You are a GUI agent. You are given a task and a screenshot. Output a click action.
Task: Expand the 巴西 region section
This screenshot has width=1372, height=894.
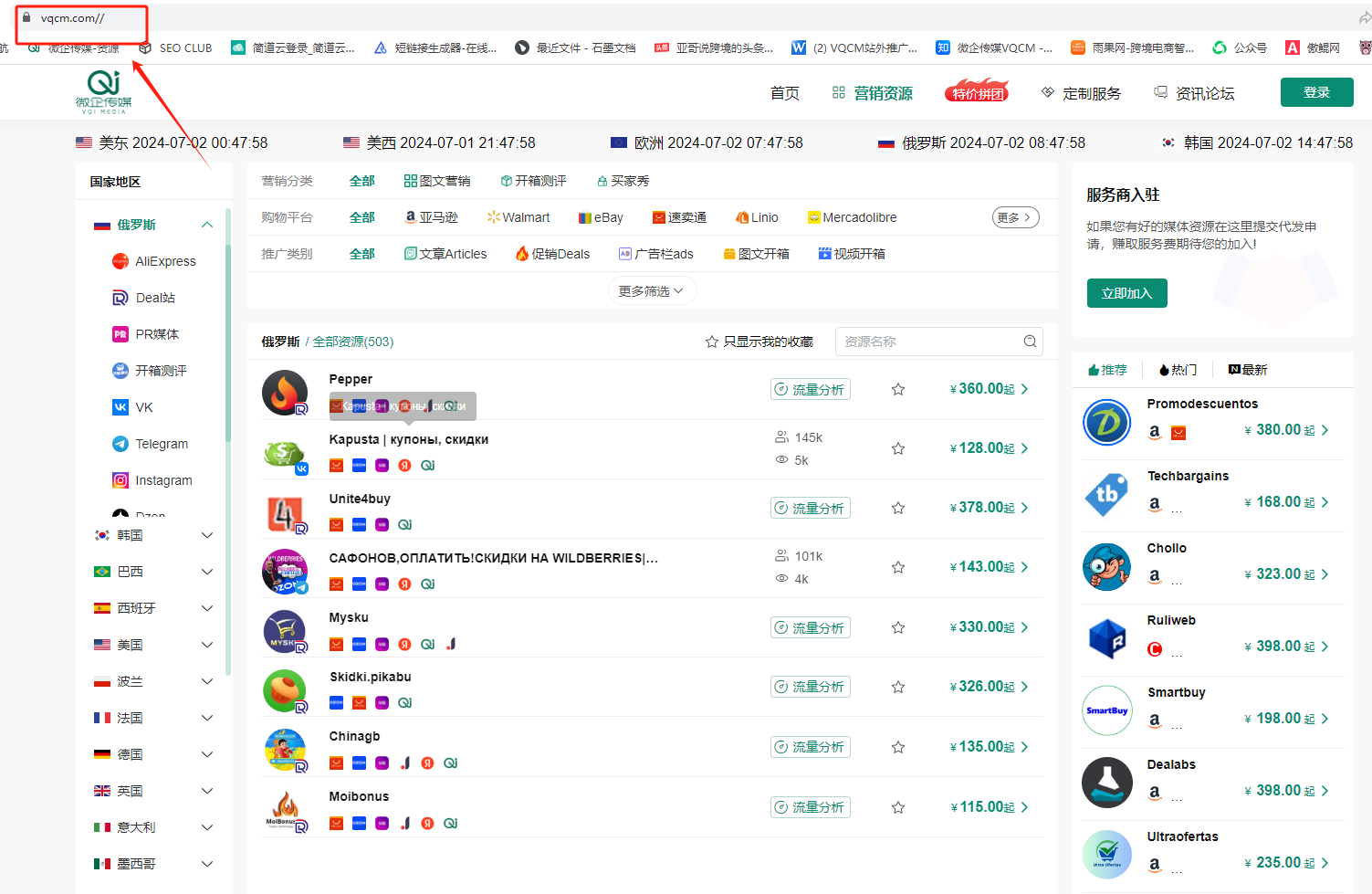coord(207,572)
